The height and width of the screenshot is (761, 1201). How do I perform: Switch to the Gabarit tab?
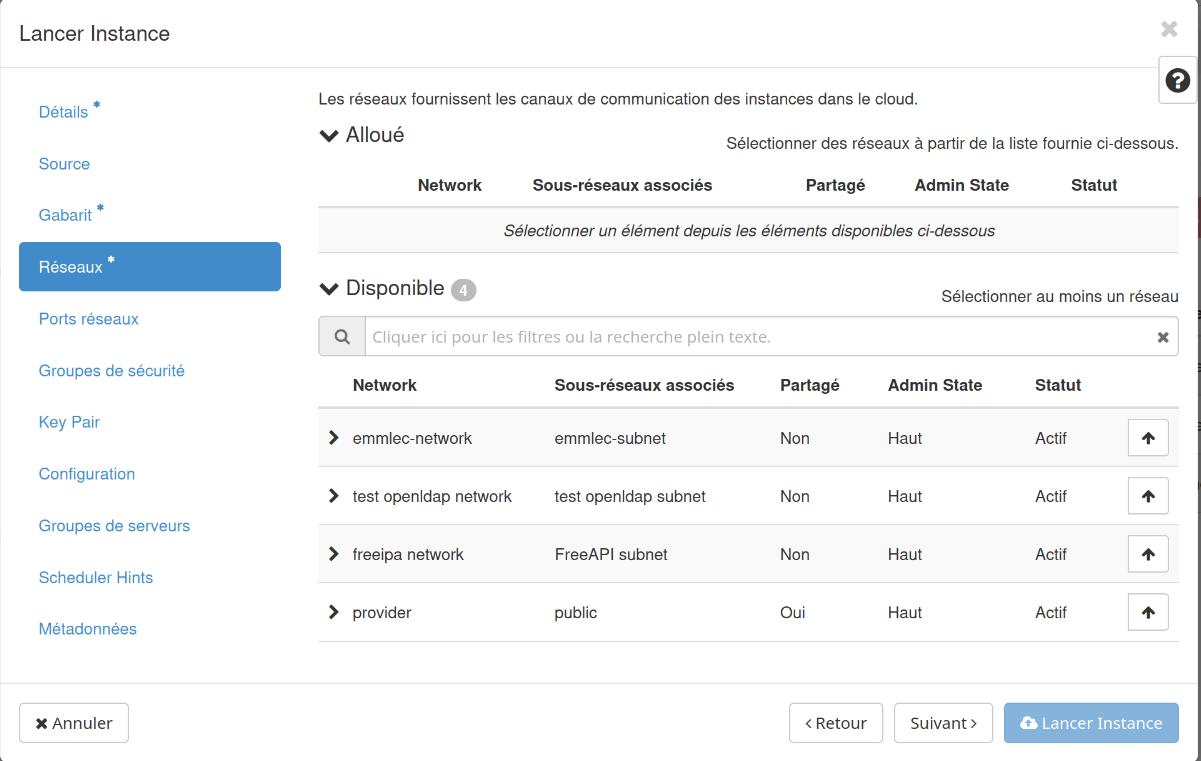point(65,215)
